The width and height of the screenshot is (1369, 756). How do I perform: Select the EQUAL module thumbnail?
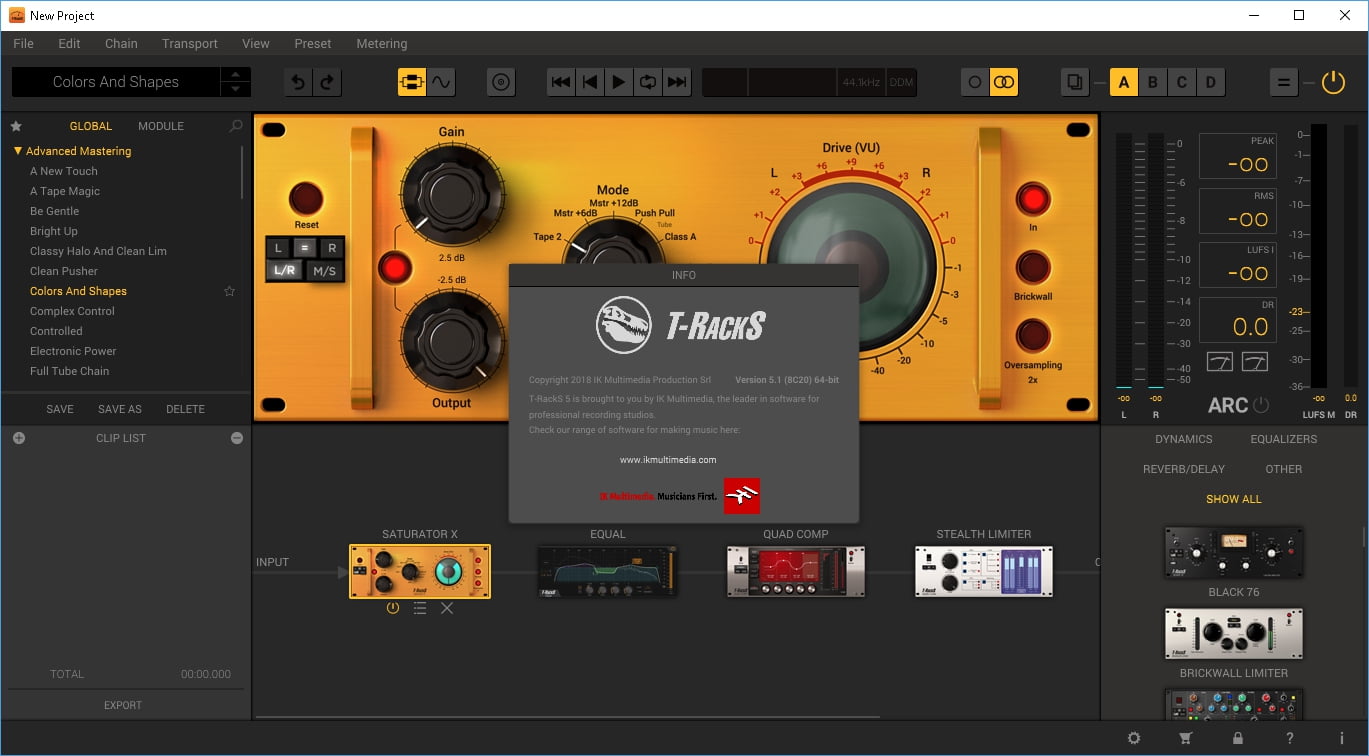tap(608, 571)
